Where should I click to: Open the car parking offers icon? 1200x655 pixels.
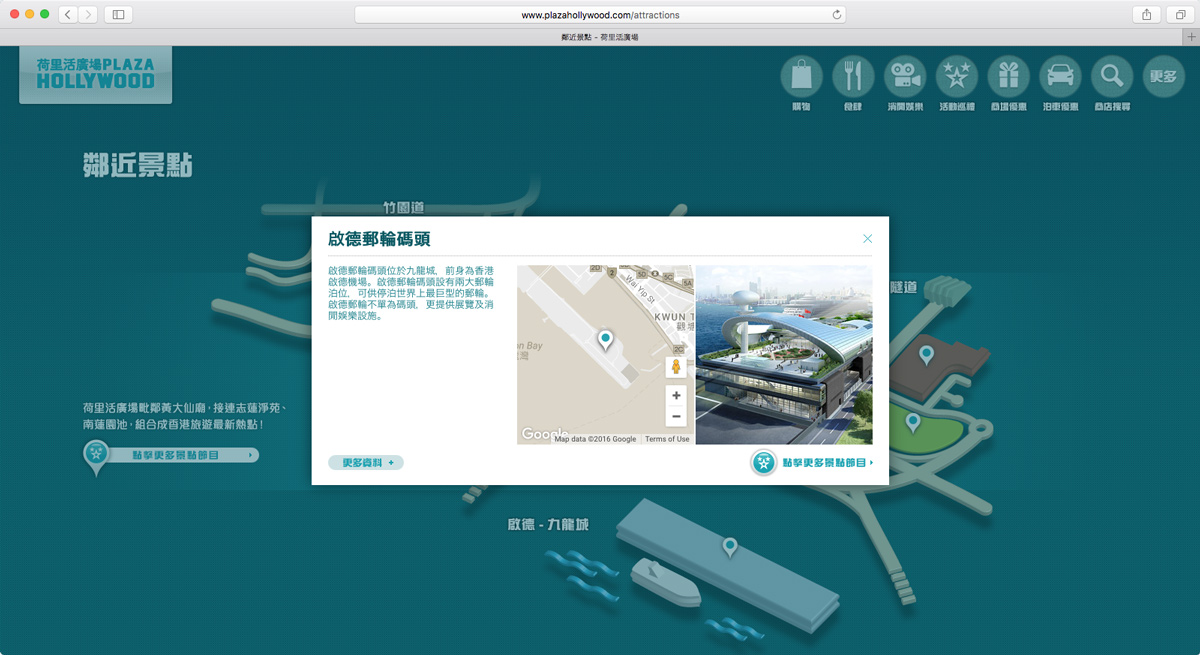(1060, 77)
